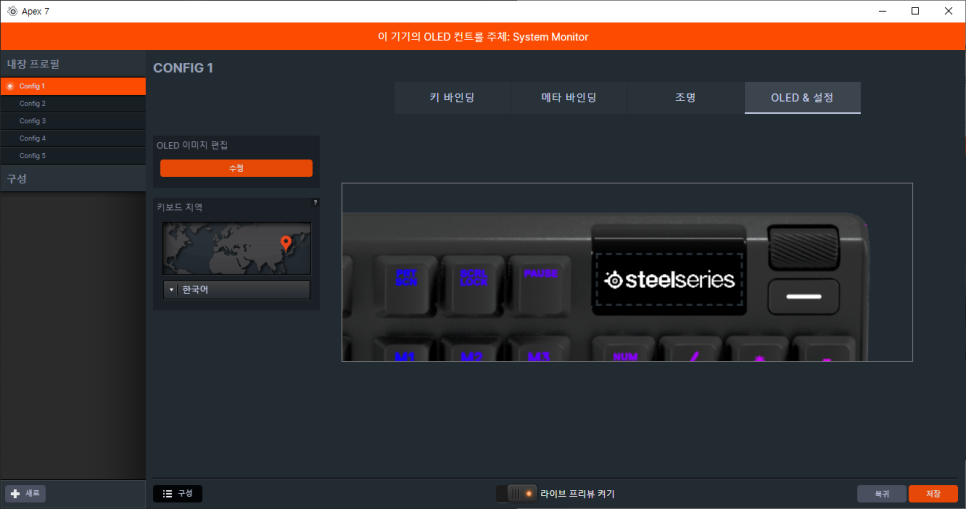Image resolution: width=966 pixels, height=509 pixels.
Task: Click the M3 key
Action: coord(539,350)
